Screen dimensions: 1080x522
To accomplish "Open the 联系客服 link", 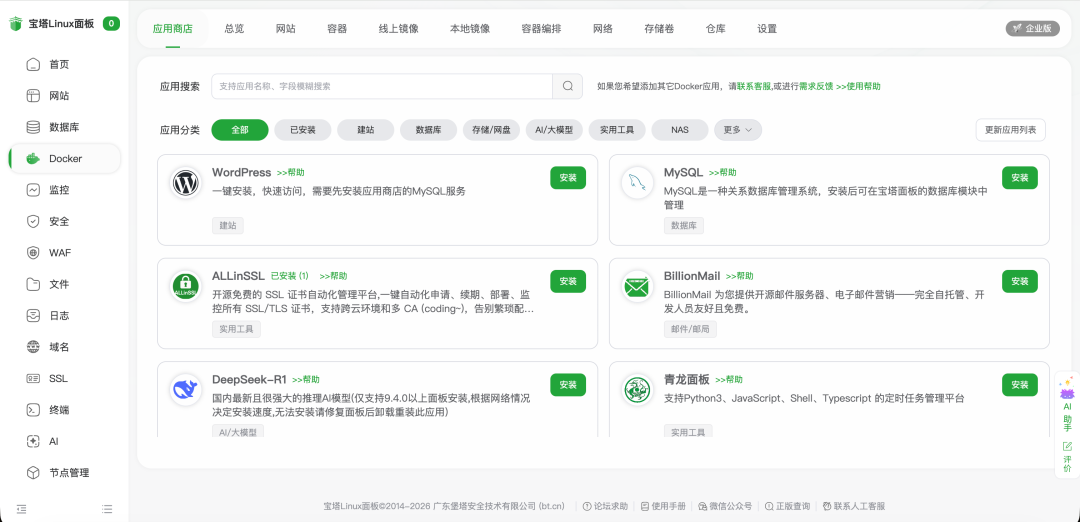I will click(754, 87).
